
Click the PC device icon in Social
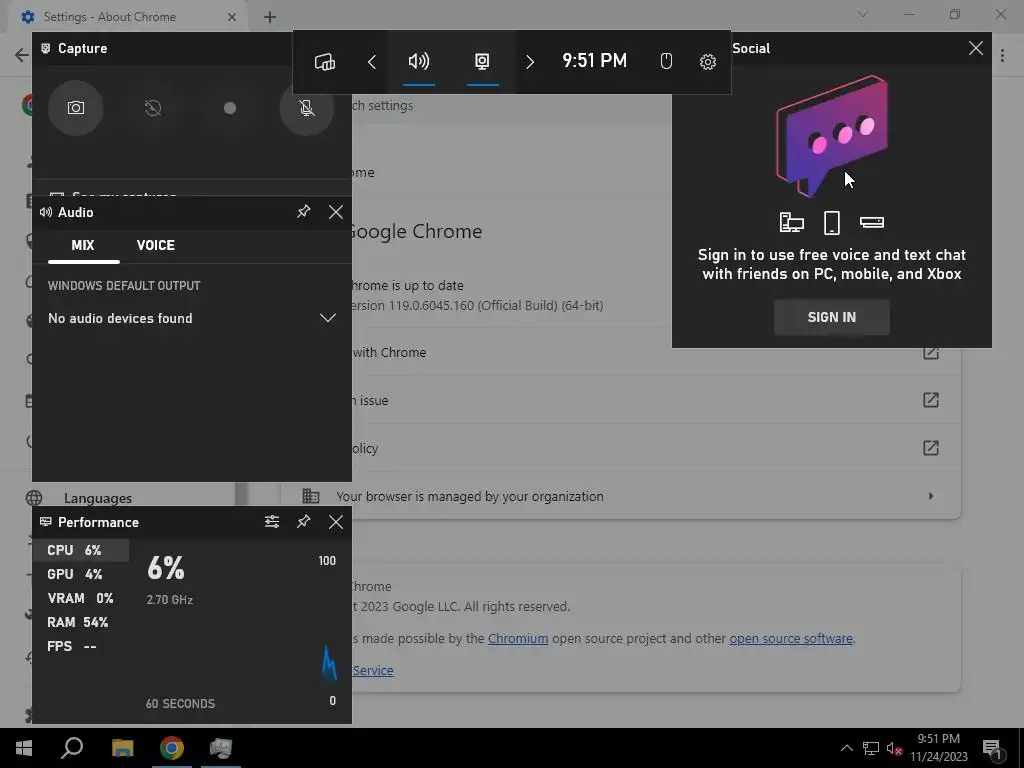792,223
